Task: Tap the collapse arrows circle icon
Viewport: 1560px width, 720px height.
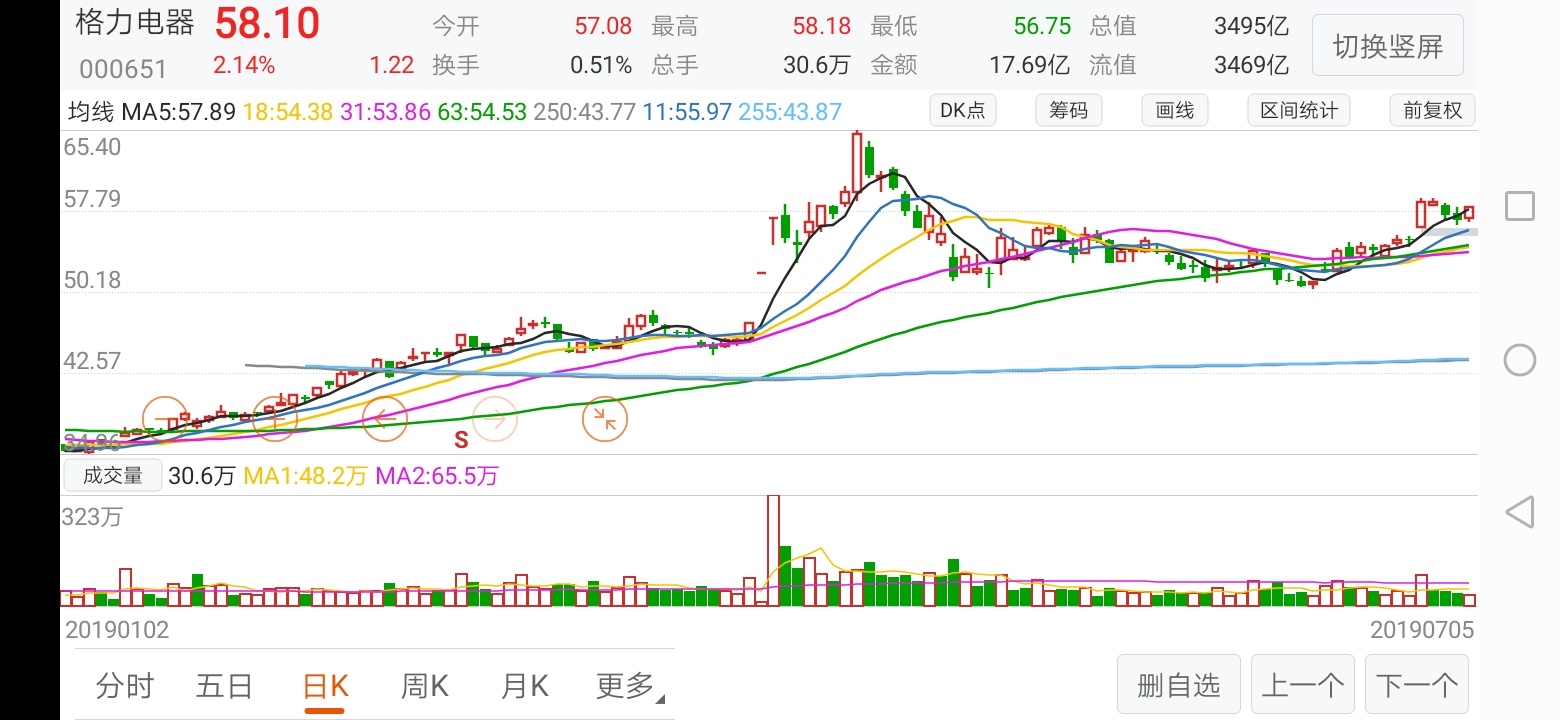Action: tap(605, 420)
